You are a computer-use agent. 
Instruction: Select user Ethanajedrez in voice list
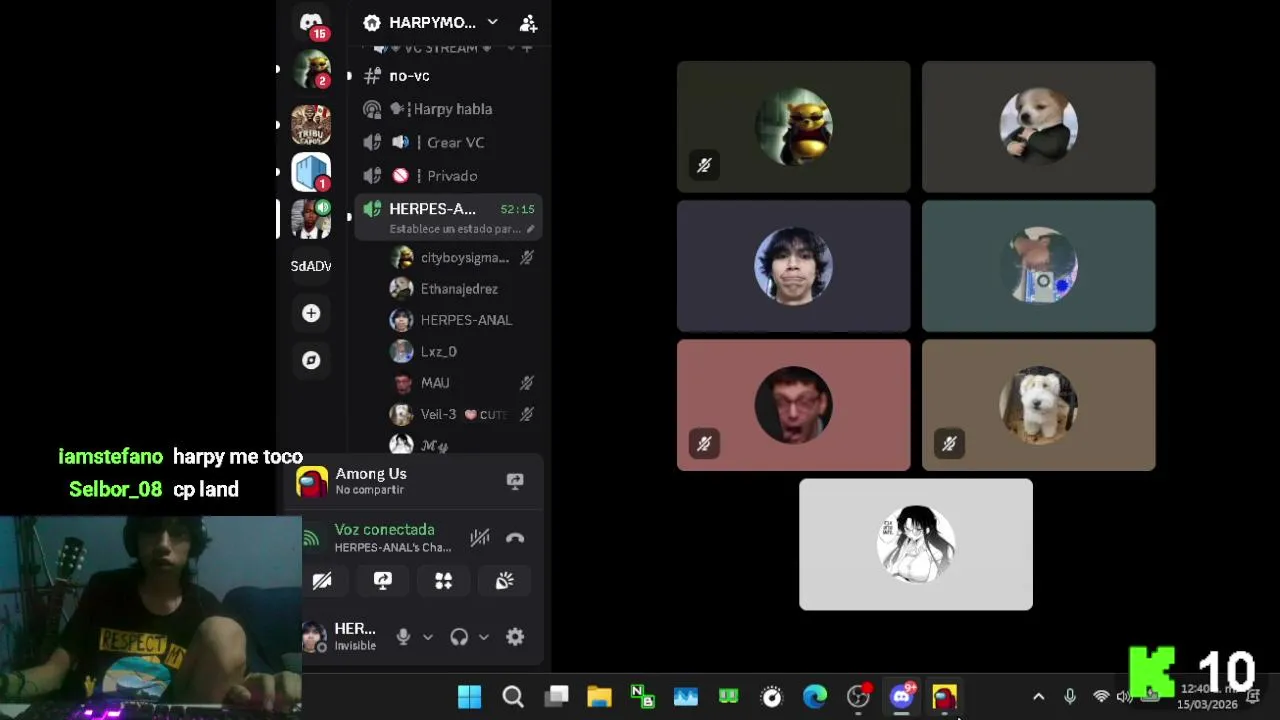463,289
